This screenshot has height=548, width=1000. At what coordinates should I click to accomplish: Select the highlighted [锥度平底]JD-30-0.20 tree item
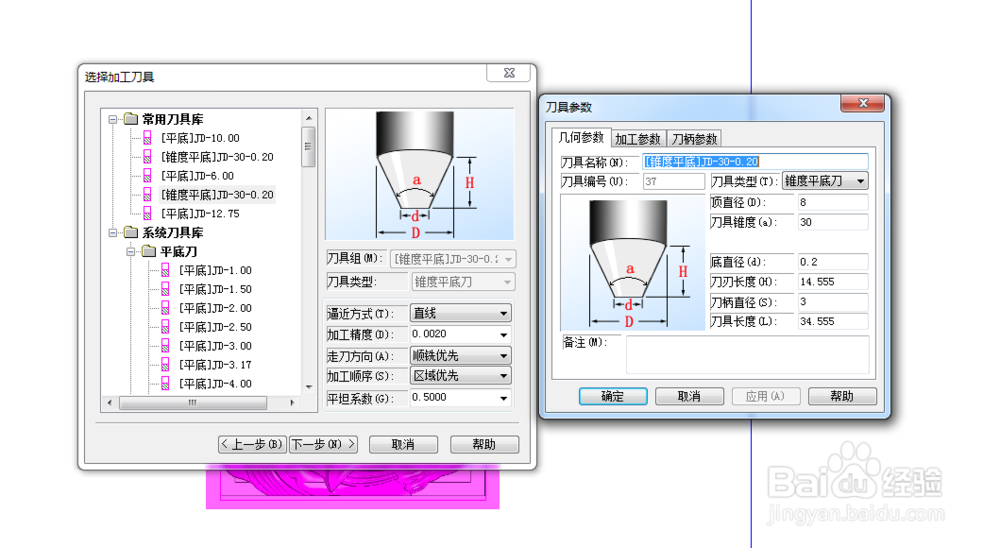point(217,195)
